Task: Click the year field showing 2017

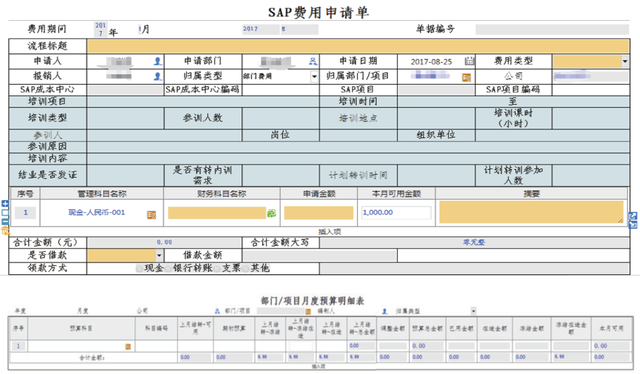Action: pos(260,29)
